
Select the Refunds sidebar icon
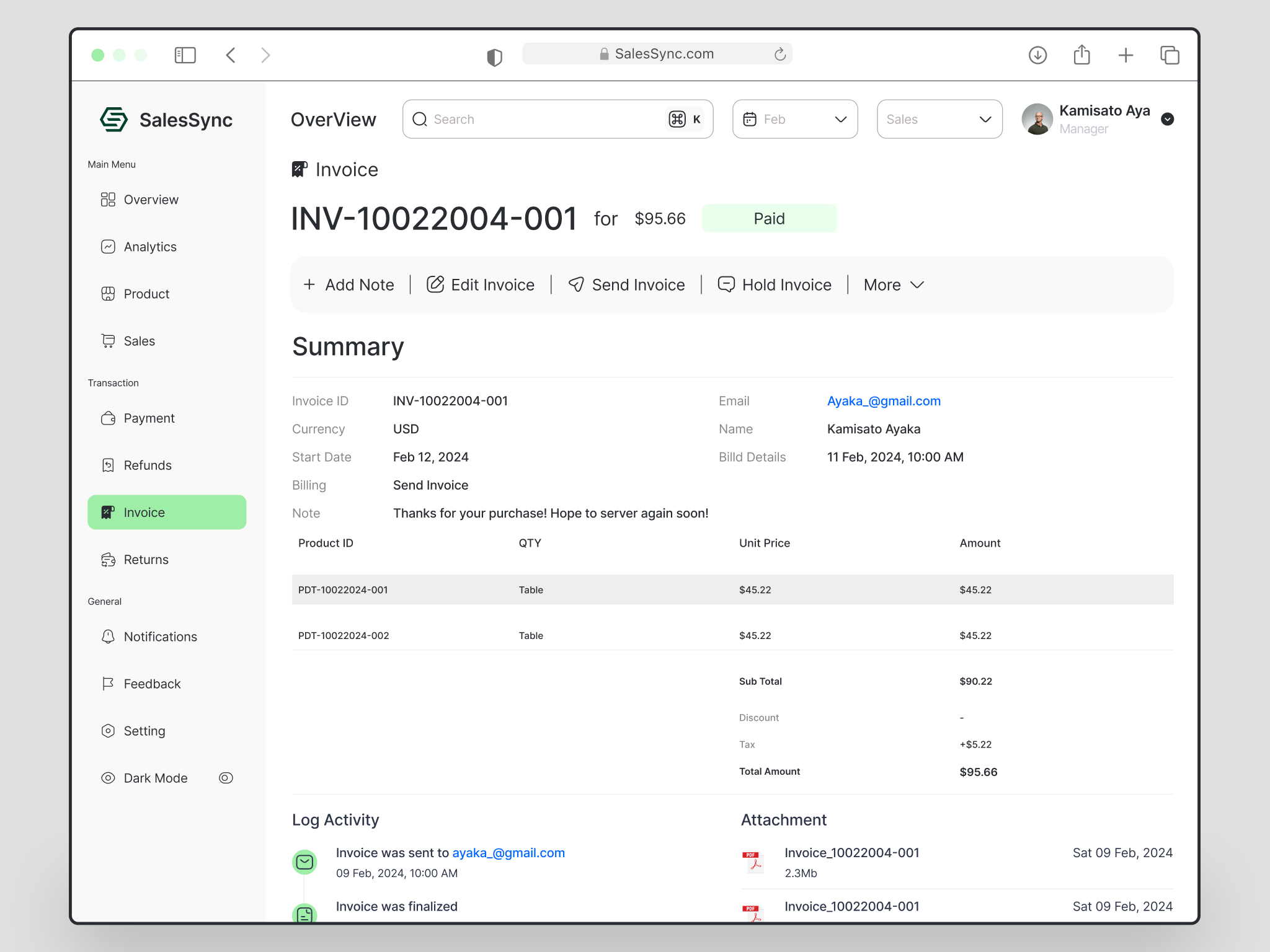point(109,465)
